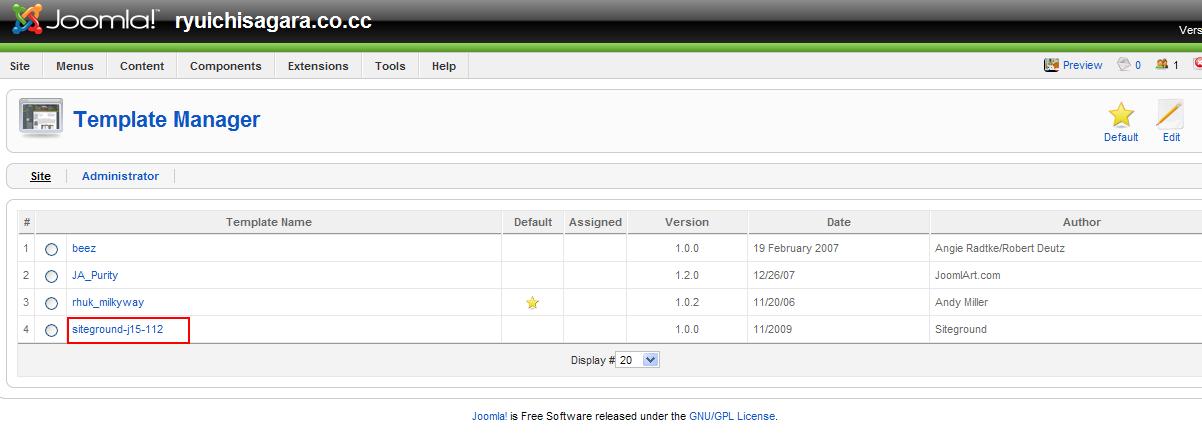Click the Template Manager header icon

(x=40, y=119)
